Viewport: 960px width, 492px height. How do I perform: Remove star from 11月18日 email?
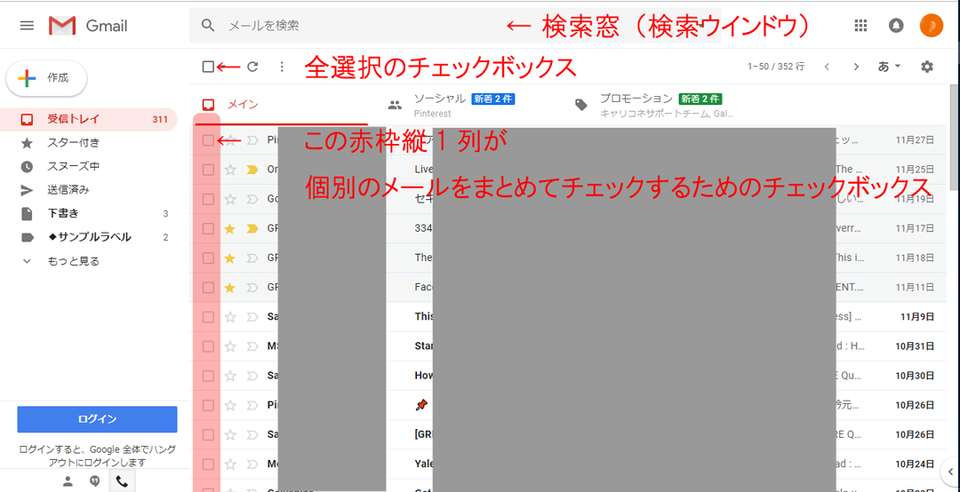click(x=230, y=258)
